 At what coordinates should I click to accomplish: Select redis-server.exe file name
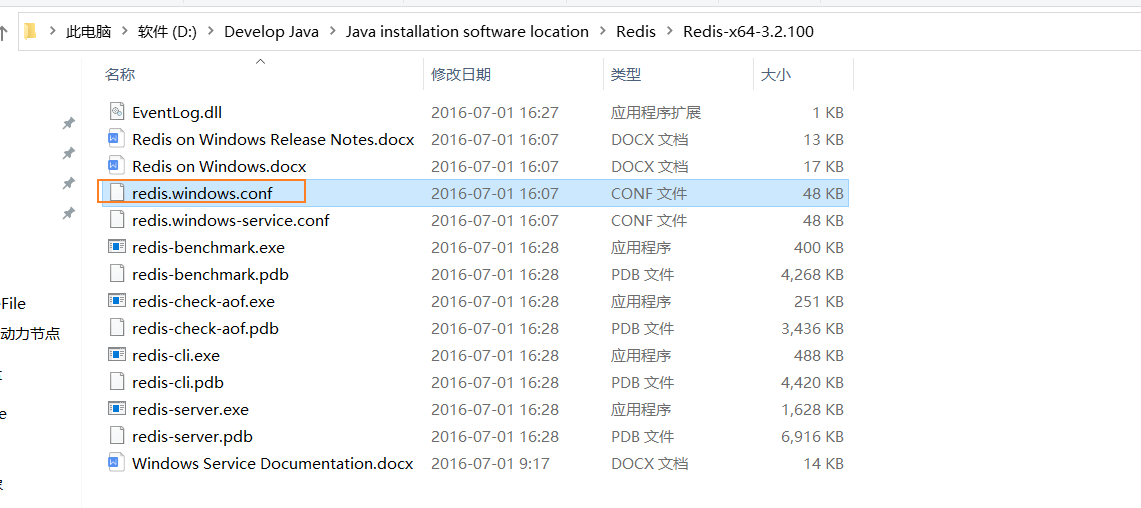tap(190, 410)
